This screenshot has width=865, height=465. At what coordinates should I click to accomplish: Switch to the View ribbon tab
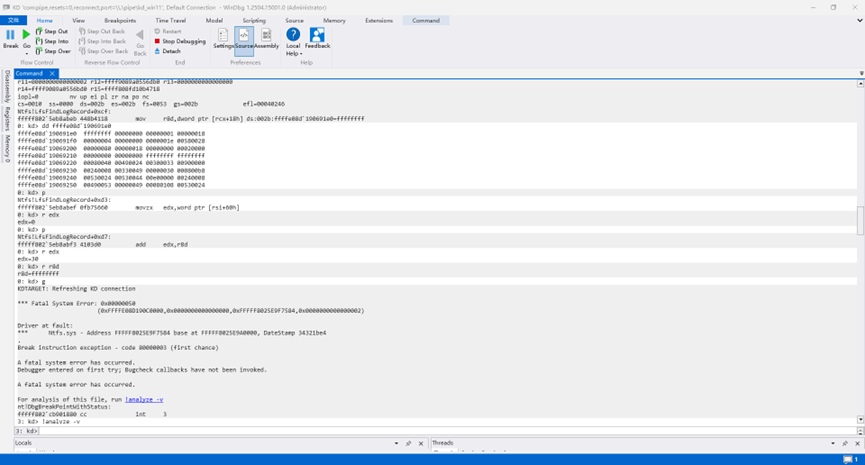(x=78, y=20)
